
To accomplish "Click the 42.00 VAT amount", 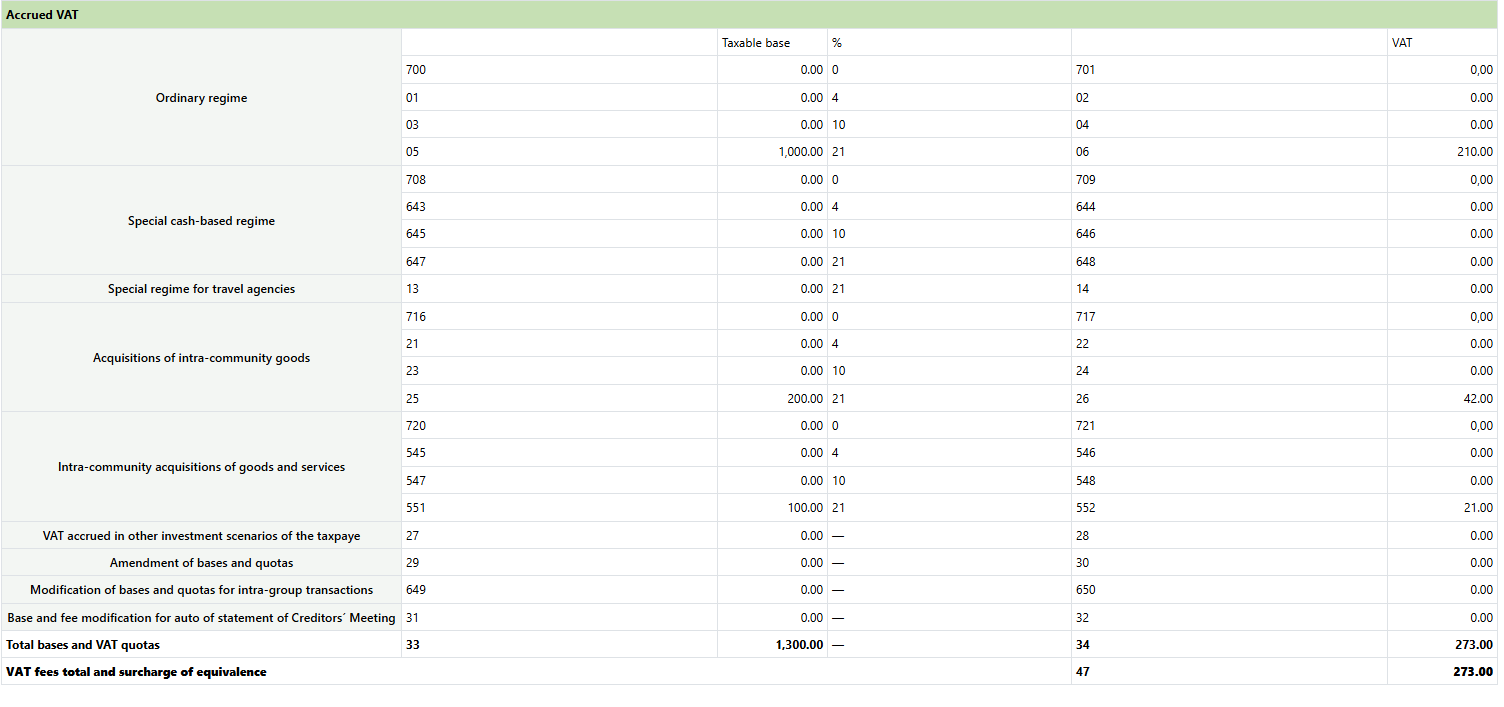I will pos(1477,399).
